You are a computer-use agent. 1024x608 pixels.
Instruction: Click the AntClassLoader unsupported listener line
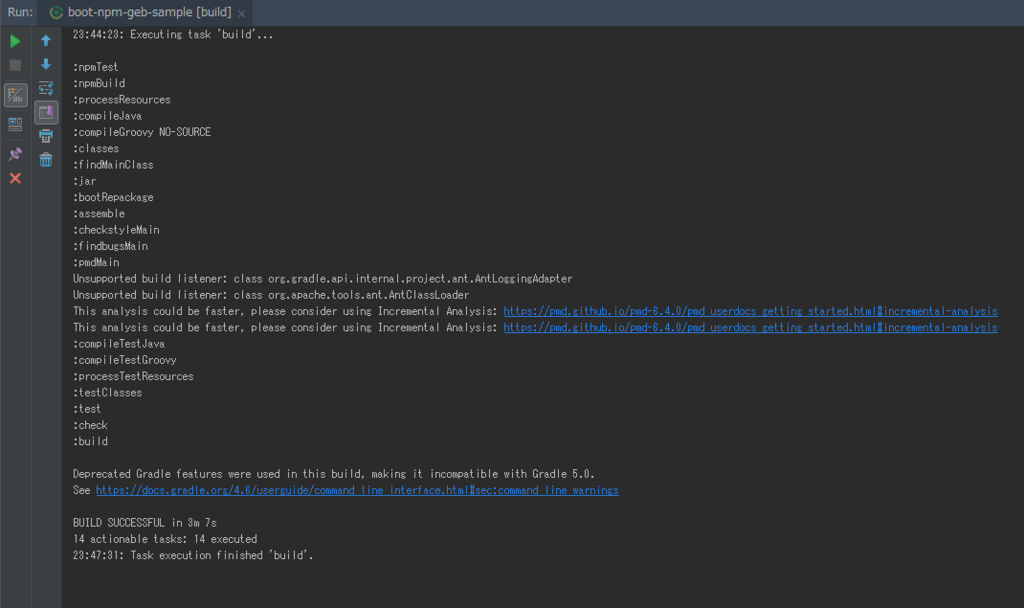[271, 295]
